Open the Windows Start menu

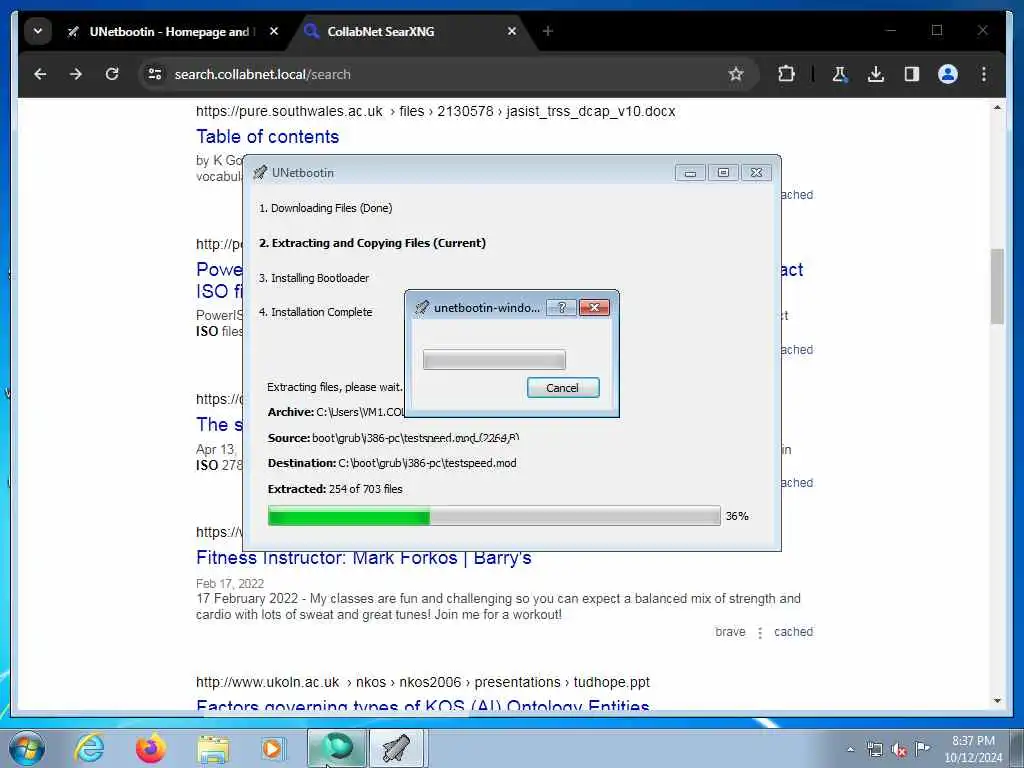(27, 748)
